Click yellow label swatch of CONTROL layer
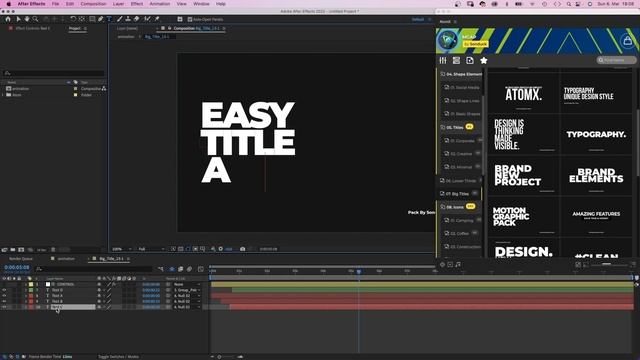 31,284
